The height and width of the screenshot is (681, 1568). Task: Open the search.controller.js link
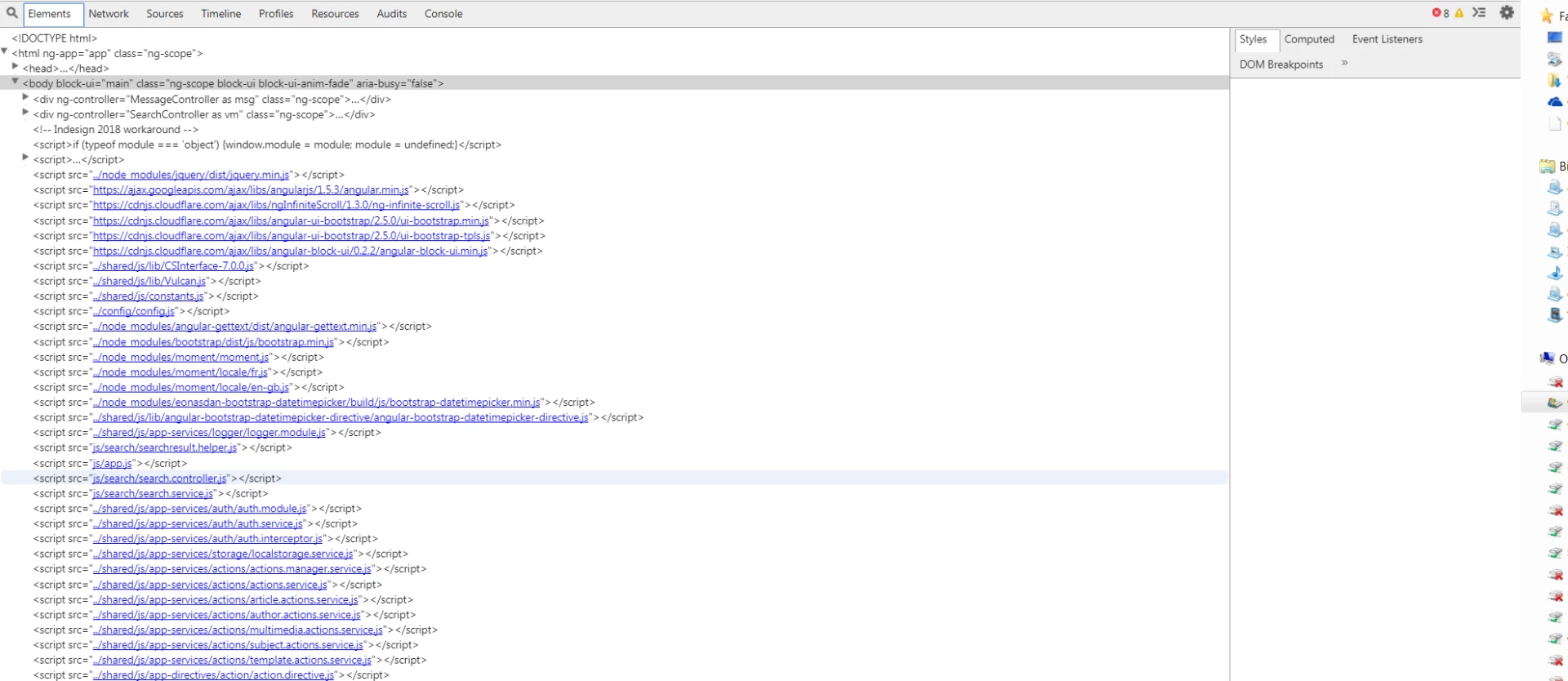[x=159, y=478]
